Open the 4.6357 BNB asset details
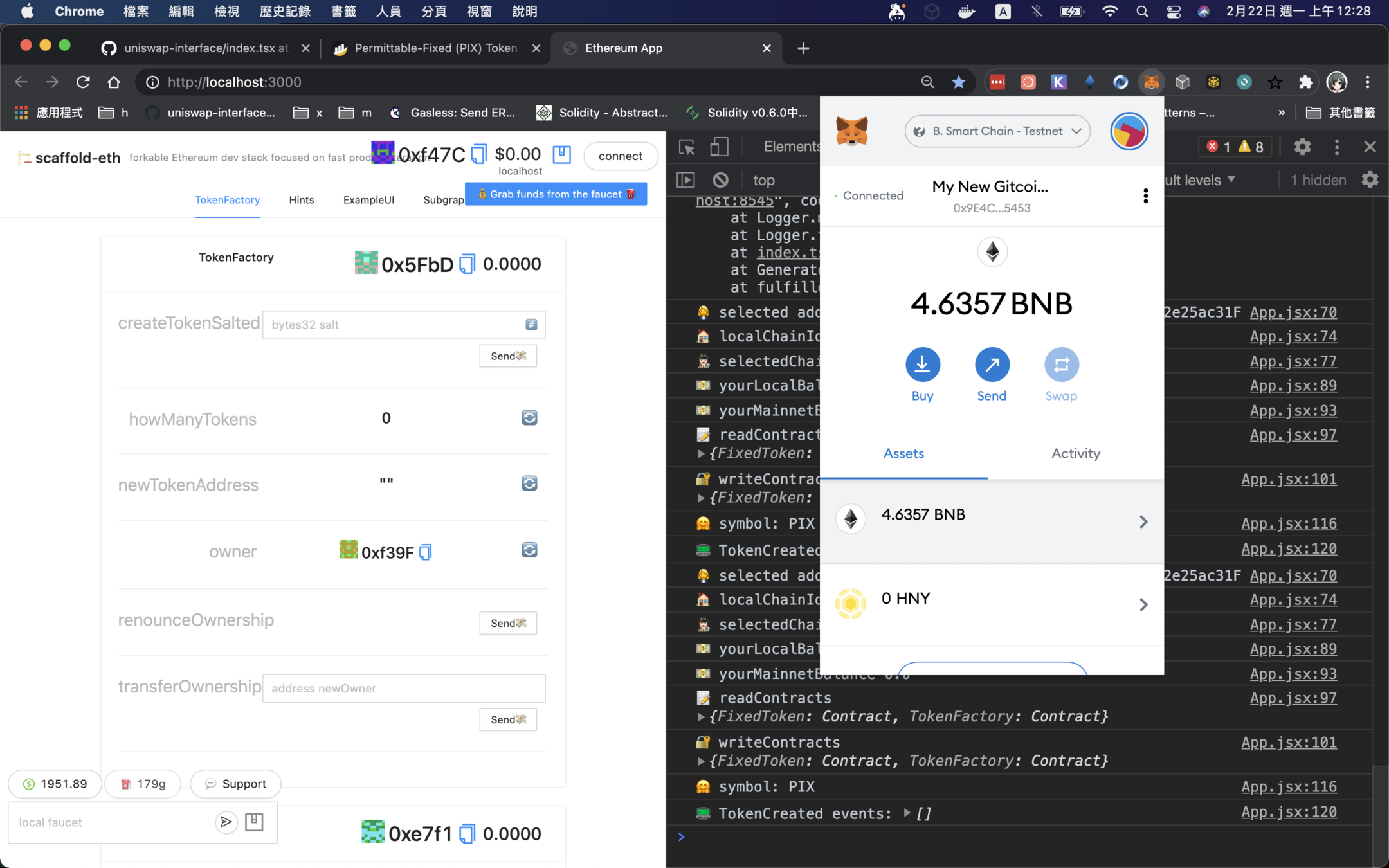 tap(992, 521)
